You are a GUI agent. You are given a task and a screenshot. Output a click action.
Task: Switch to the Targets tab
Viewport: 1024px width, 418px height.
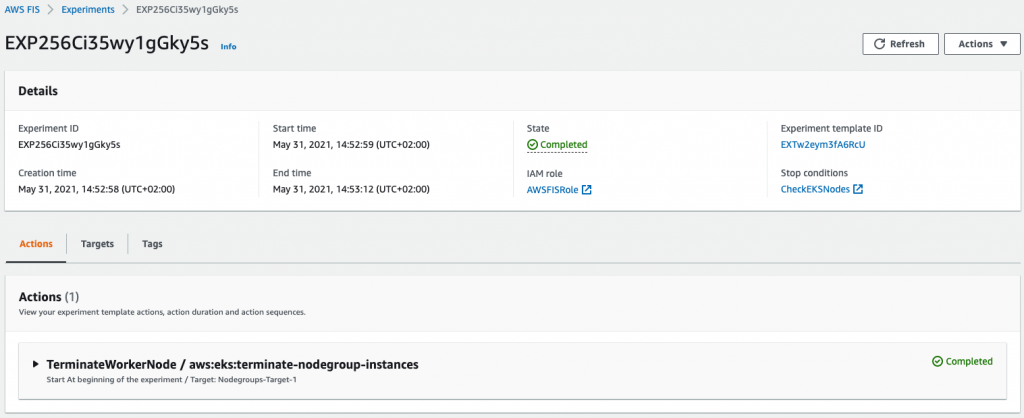pos(97,244)
